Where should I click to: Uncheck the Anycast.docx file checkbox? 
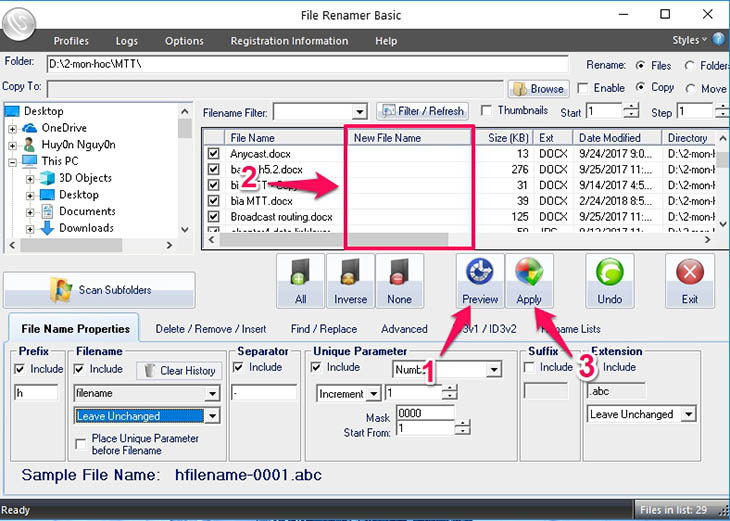(x=214, y=154)
